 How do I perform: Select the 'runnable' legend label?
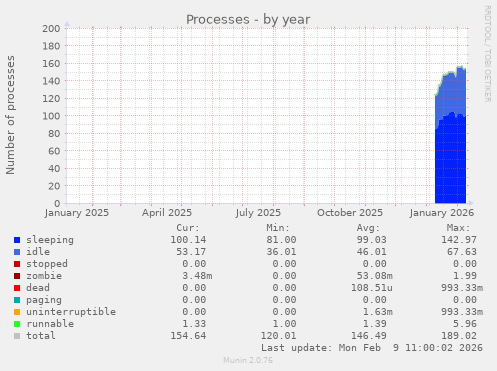[50, 324]
